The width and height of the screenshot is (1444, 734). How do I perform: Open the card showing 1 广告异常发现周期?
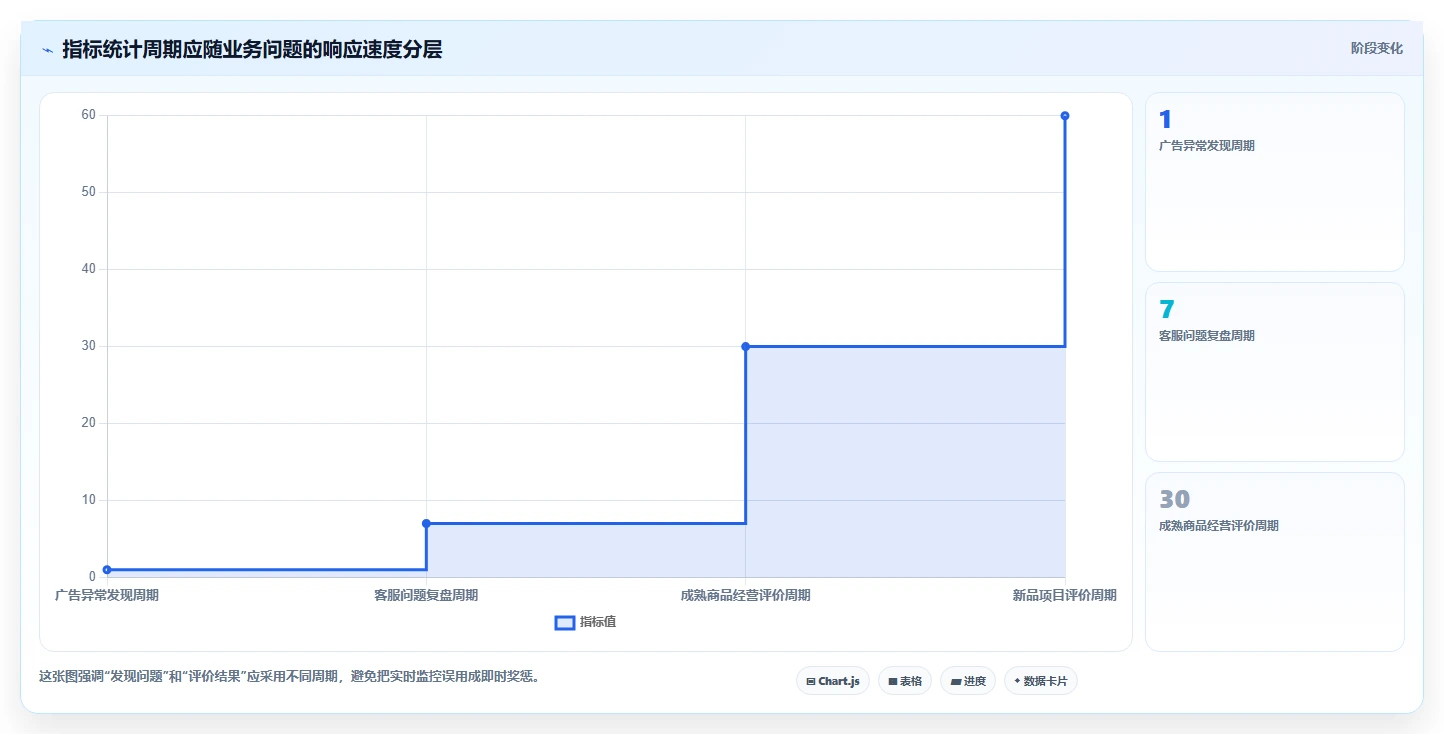click(1274, 182)
